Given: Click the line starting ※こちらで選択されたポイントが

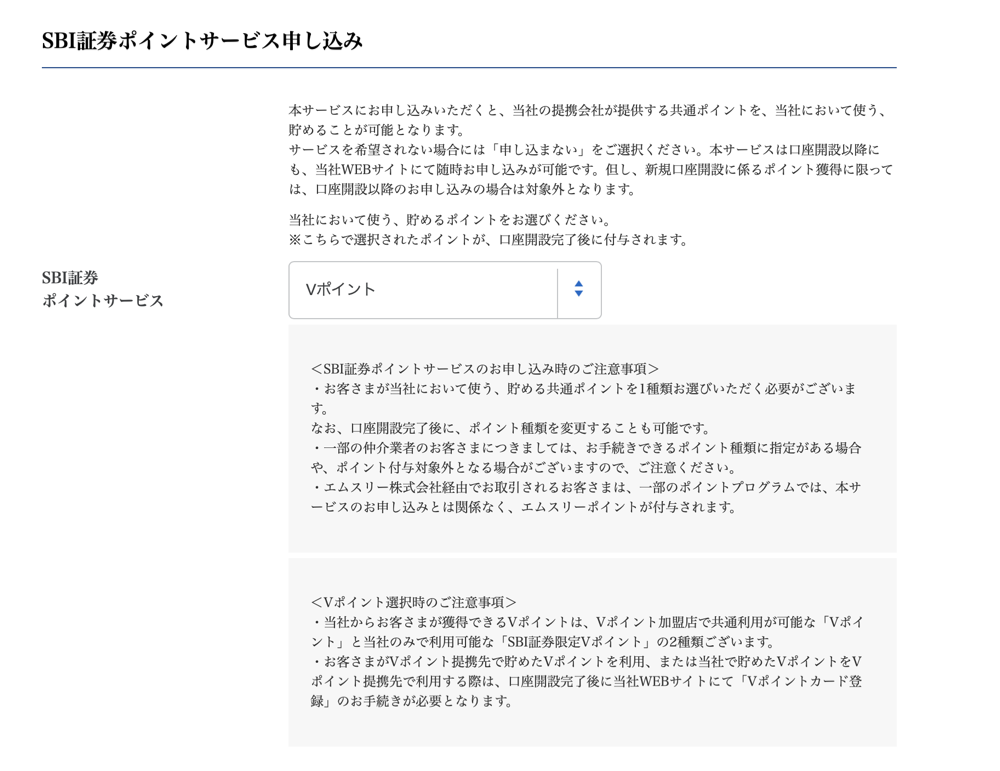Looking at the screenshot, I should tap(489, 240).
